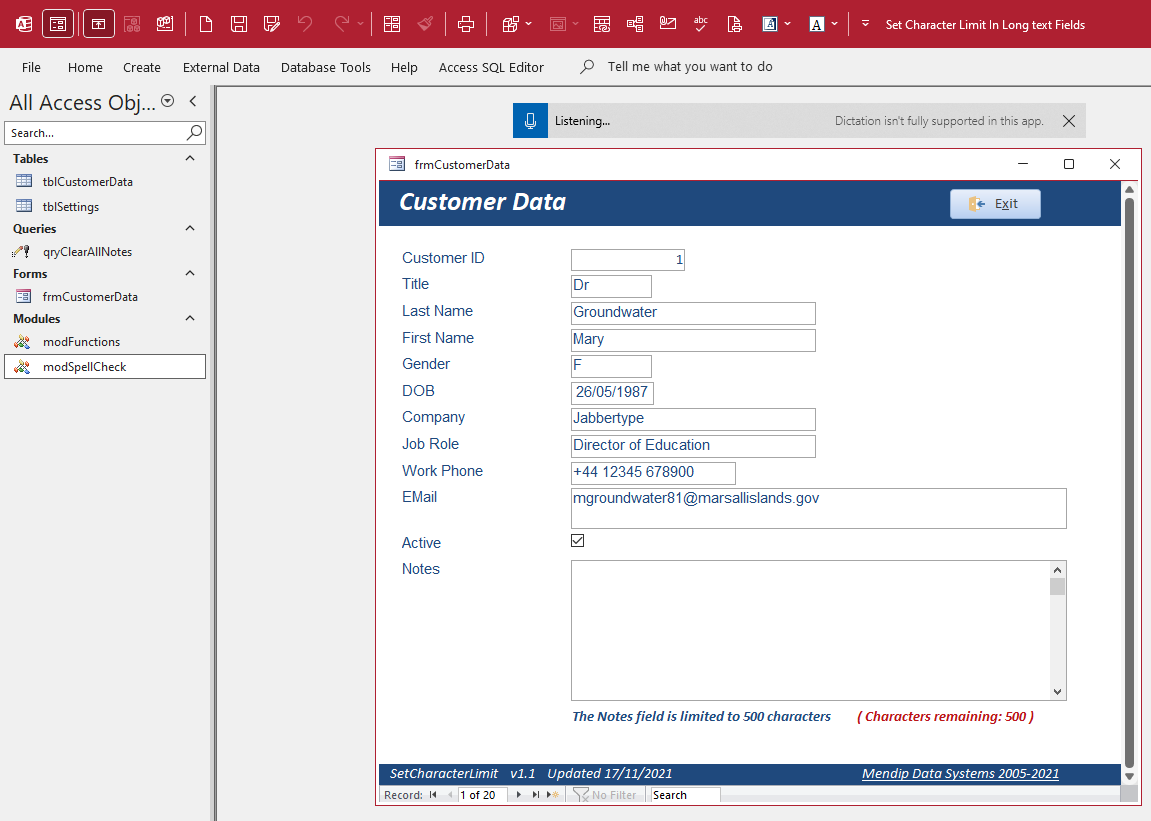Click the Print Preview icon in toolbar
Viewport: 1151px width, 821px height.
point(734,24)
